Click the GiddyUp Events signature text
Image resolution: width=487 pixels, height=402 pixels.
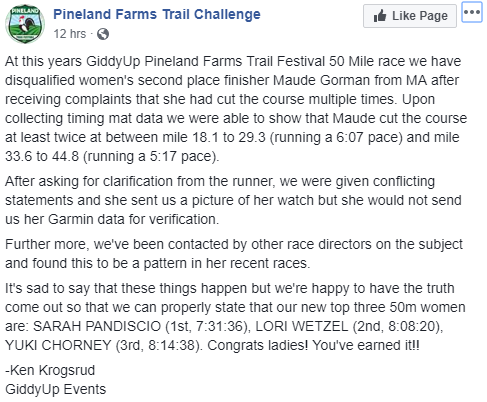(x=56, y=389)
